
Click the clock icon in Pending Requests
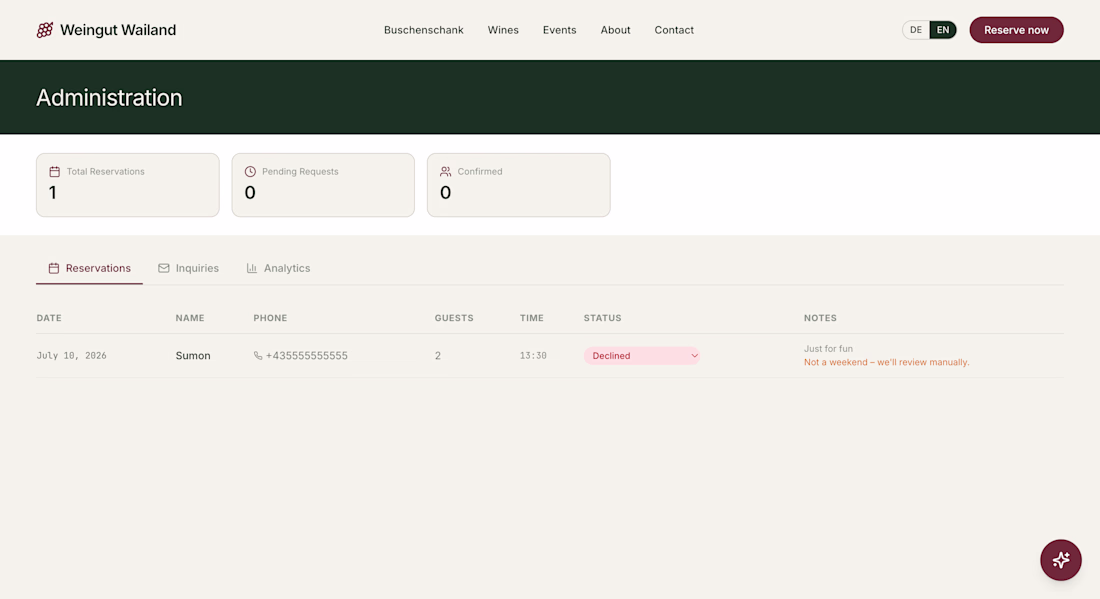pyautogui.click(x=250, y=171)
